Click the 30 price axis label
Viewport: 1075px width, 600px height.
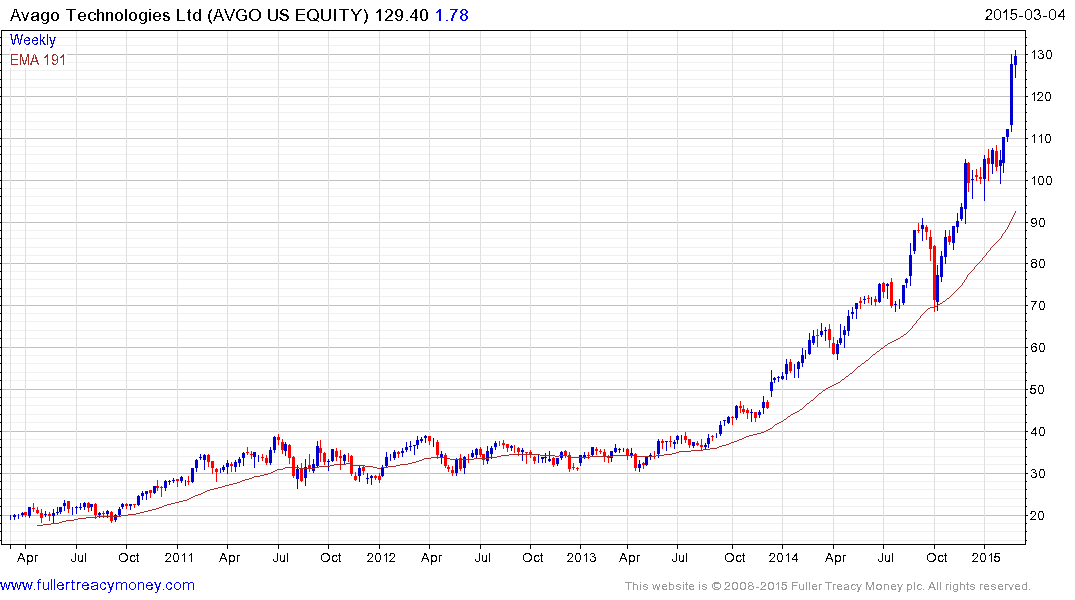[1038, 473]
